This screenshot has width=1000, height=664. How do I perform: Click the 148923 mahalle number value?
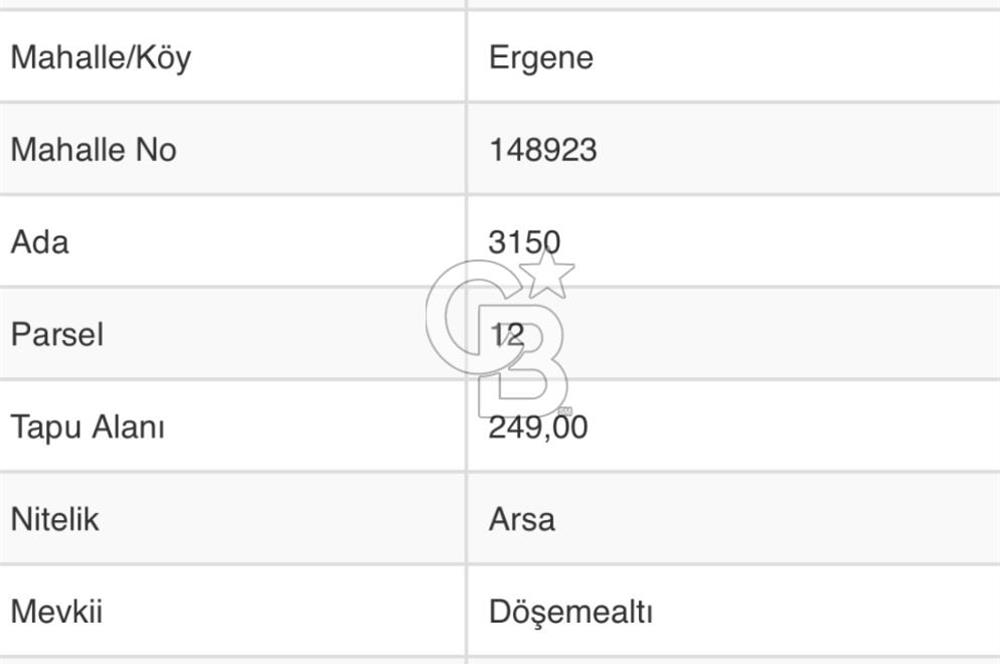[x=543, y=151]
